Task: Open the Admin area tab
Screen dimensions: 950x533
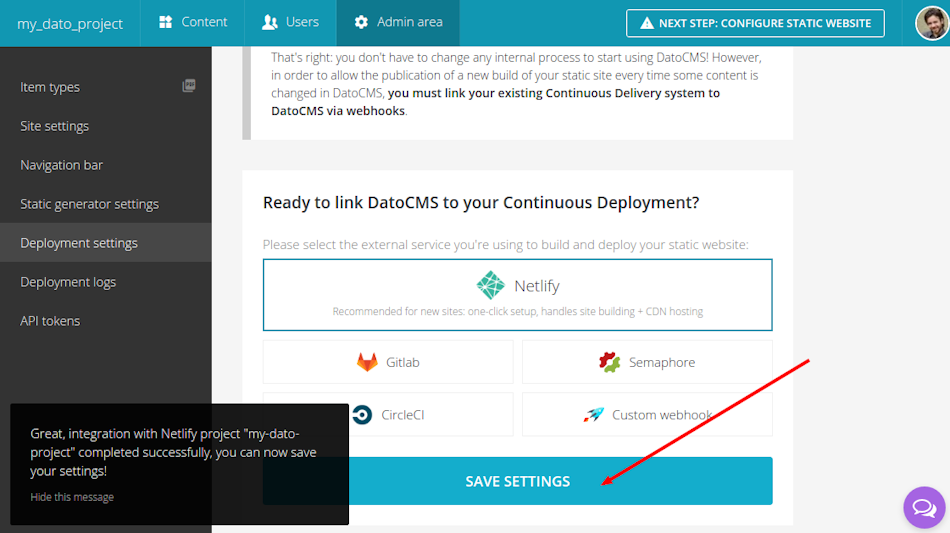Action: tap(398, 22)
